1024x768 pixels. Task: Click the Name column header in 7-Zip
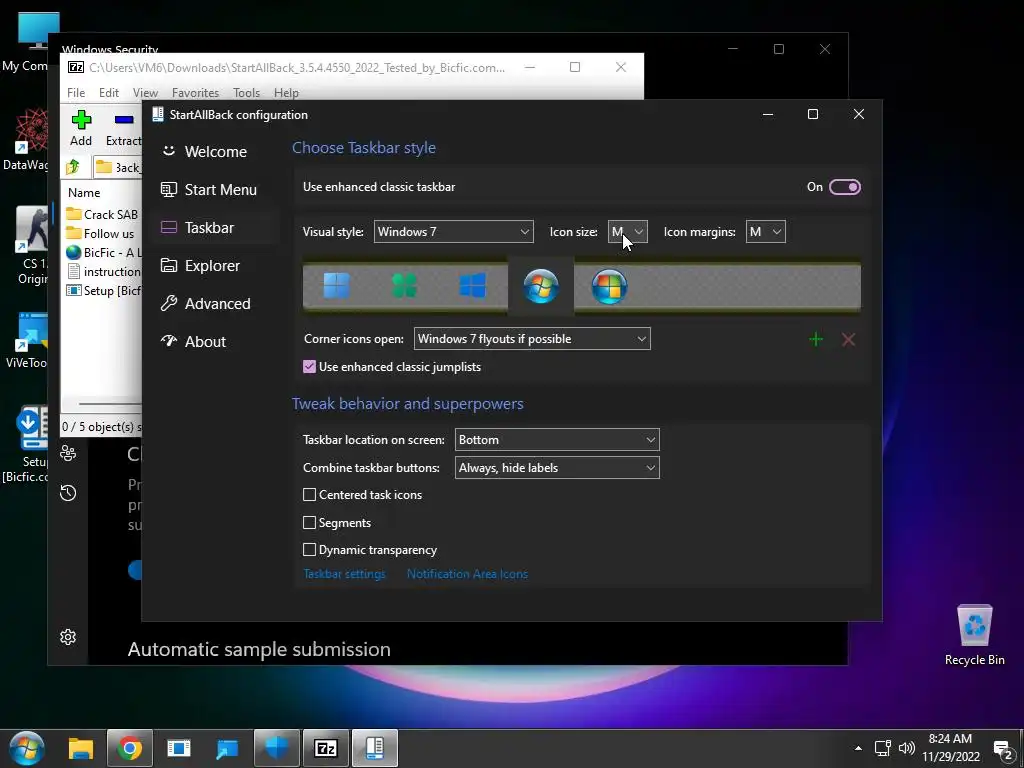[x=84, y=193]
